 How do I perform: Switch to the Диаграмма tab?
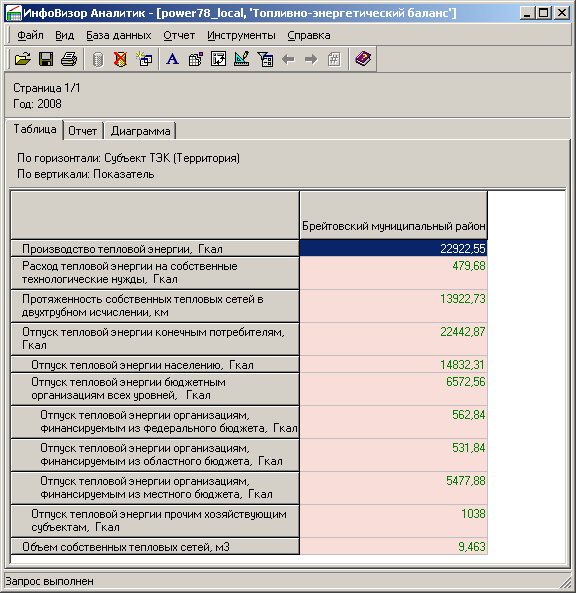pos(140,131)
